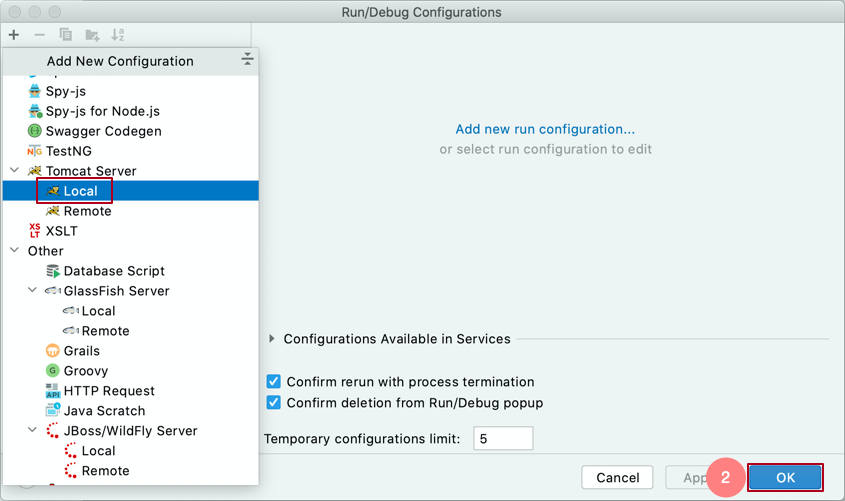Choose the Database Script entry
Image resolution: width=845 pixels, height=501 pixels.
coord(130,270)
